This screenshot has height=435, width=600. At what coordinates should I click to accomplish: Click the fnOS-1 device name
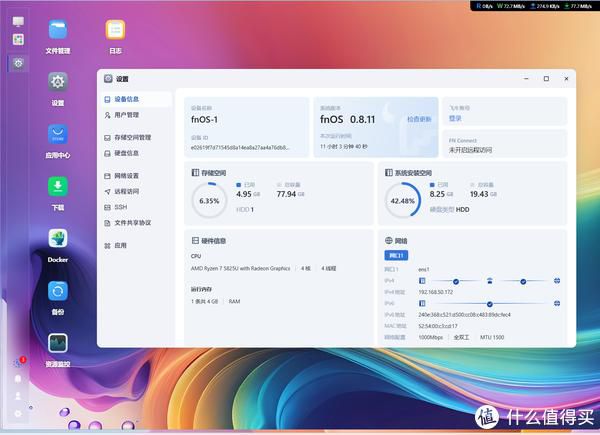click(204, 119)
